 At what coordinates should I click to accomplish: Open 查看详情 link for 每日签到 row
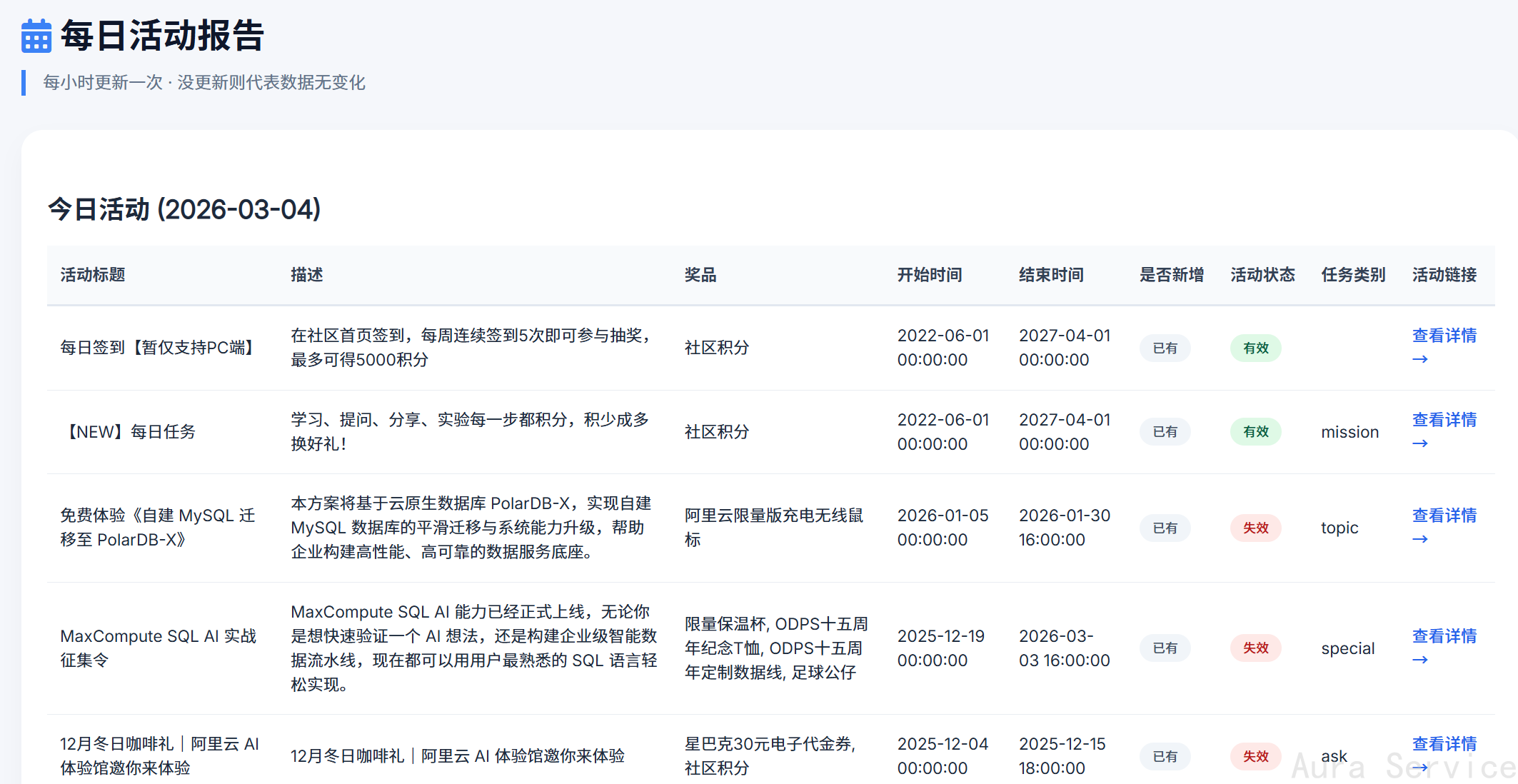pyautogui.click(x=1444, y=347)
